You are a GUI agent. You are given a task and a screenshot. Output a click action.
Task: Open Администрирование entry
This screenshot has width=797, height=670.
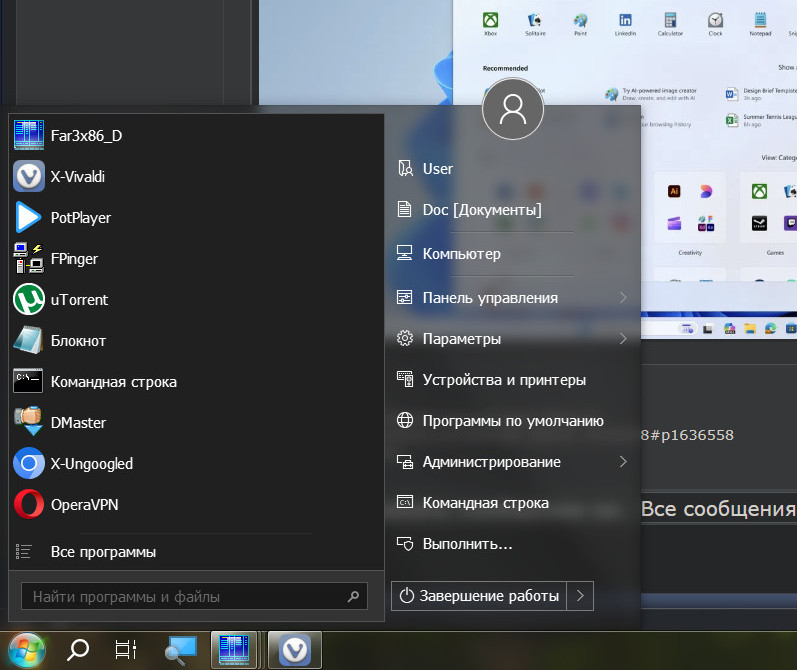click(512, 462)
